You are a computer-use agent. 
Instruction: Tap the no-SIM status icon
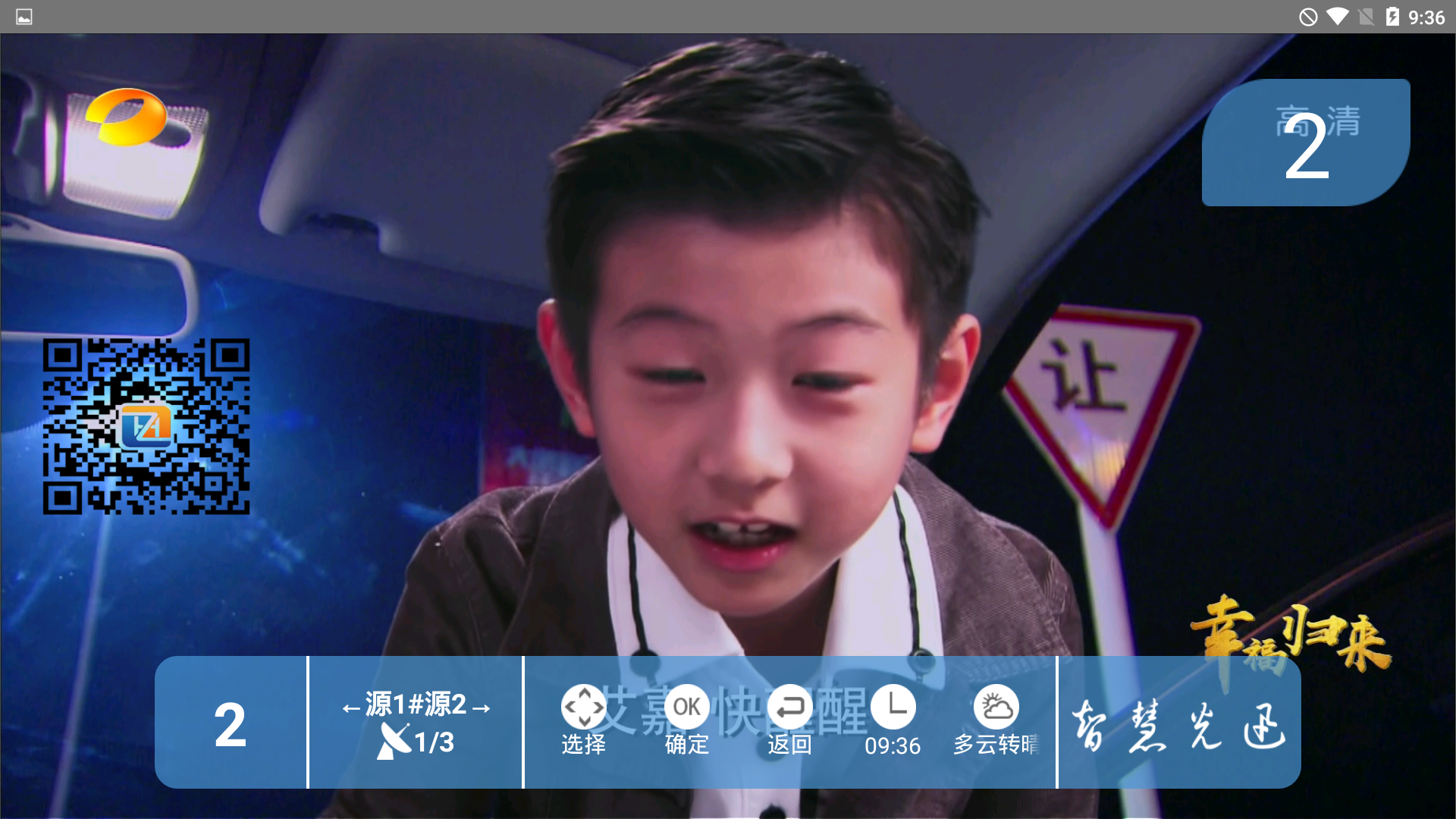coord(1367,17)
